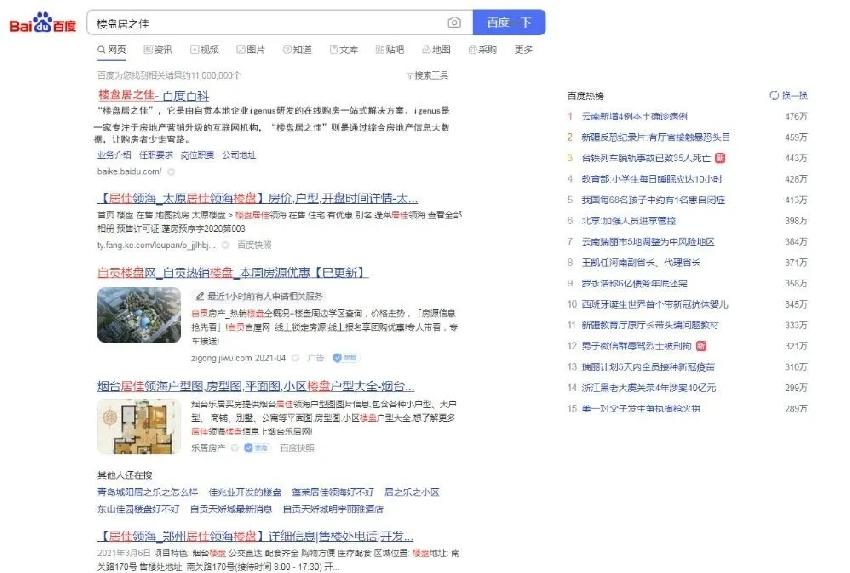Open the 地图 tab
This screenshot has height=573, width=850.
435,49
